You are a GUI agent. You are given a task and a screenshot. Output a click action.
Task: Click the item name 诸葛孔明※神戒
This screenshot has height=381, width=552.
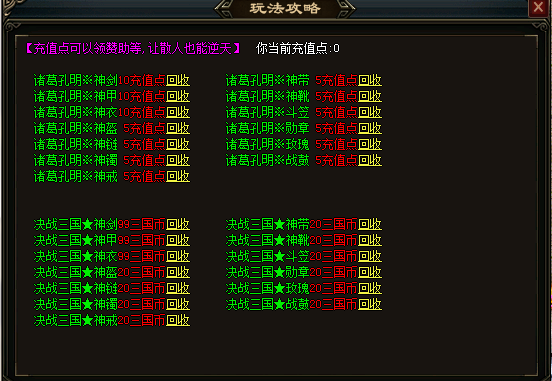[75, 176]
